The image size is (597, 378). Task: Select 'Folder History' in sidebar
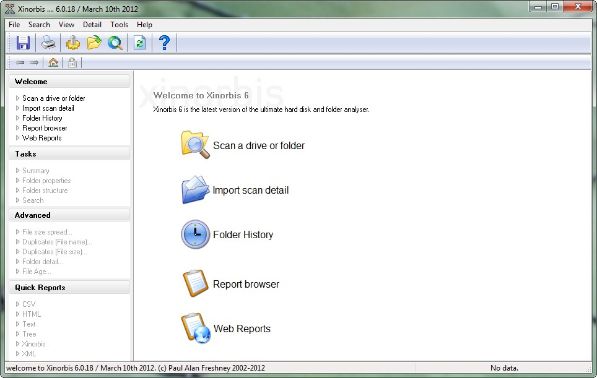pyautogui.click(x=42, y=118)
